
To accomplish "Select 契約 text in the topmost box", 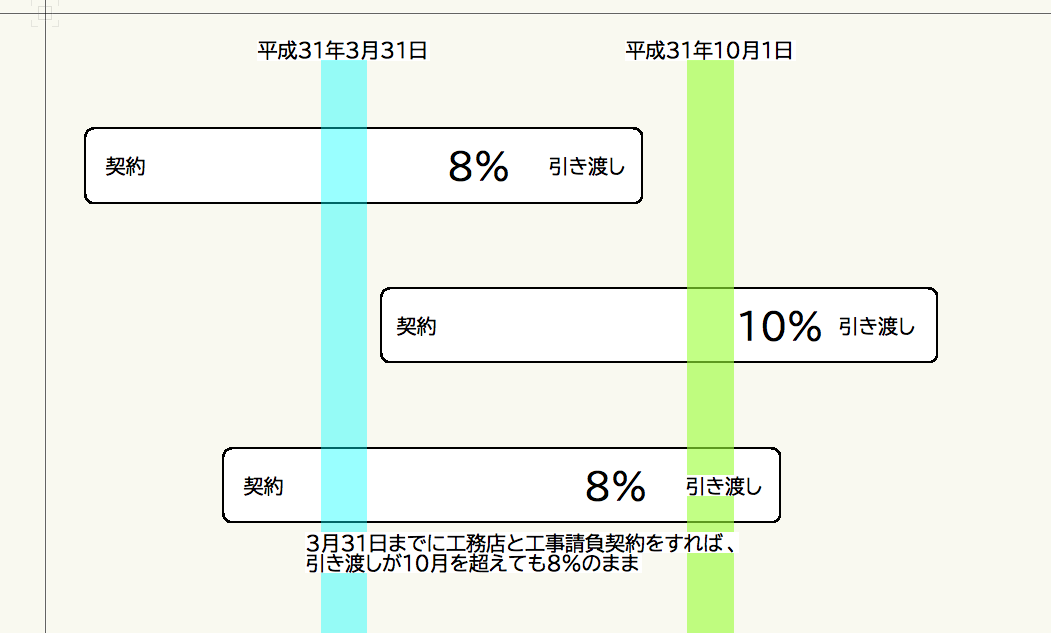I will (126, 167).
